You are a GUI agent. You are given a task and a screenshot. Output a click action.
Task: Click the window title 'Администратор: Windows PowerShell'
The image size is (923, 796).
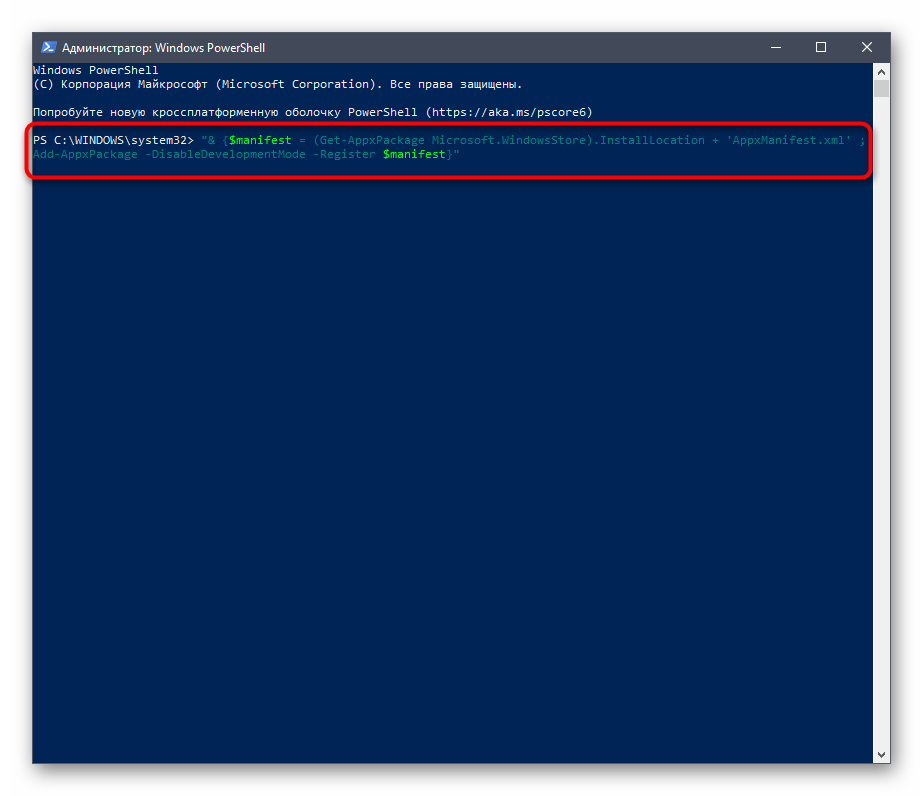[x=163, y=48]
